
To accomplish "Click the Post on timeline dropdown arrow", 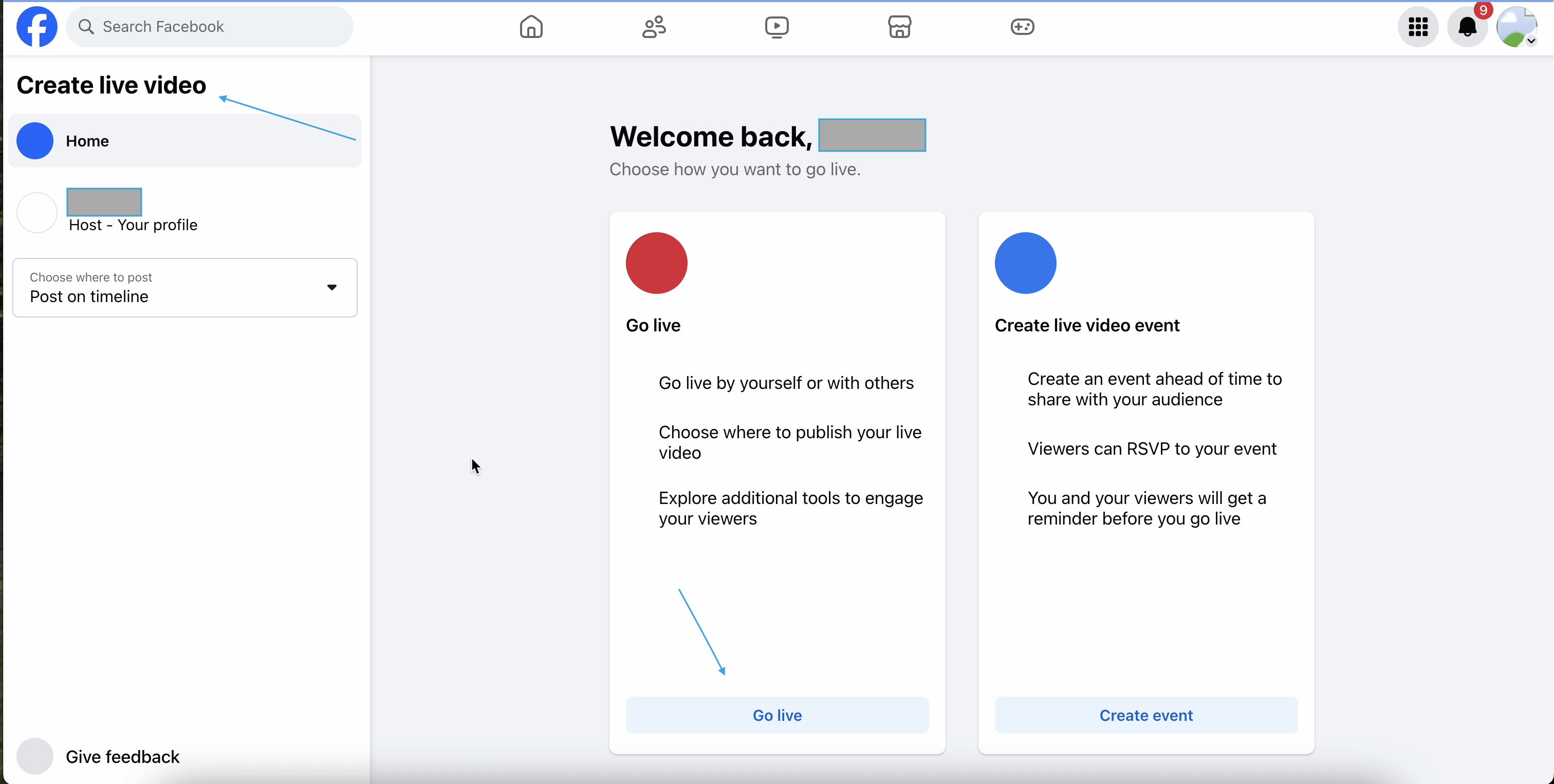I will 332,288.
